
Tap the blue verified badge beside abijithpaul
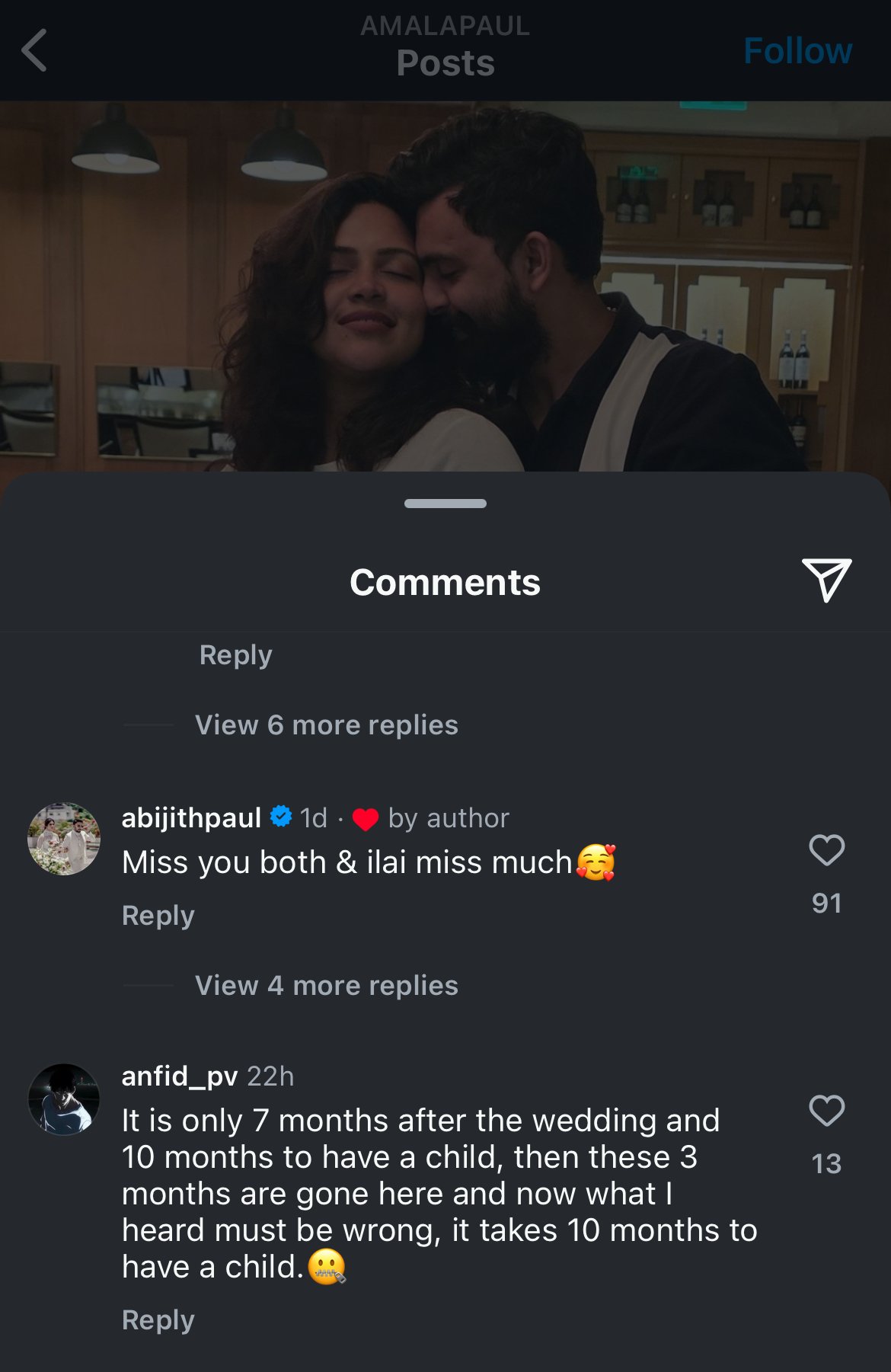click(281, 817)
